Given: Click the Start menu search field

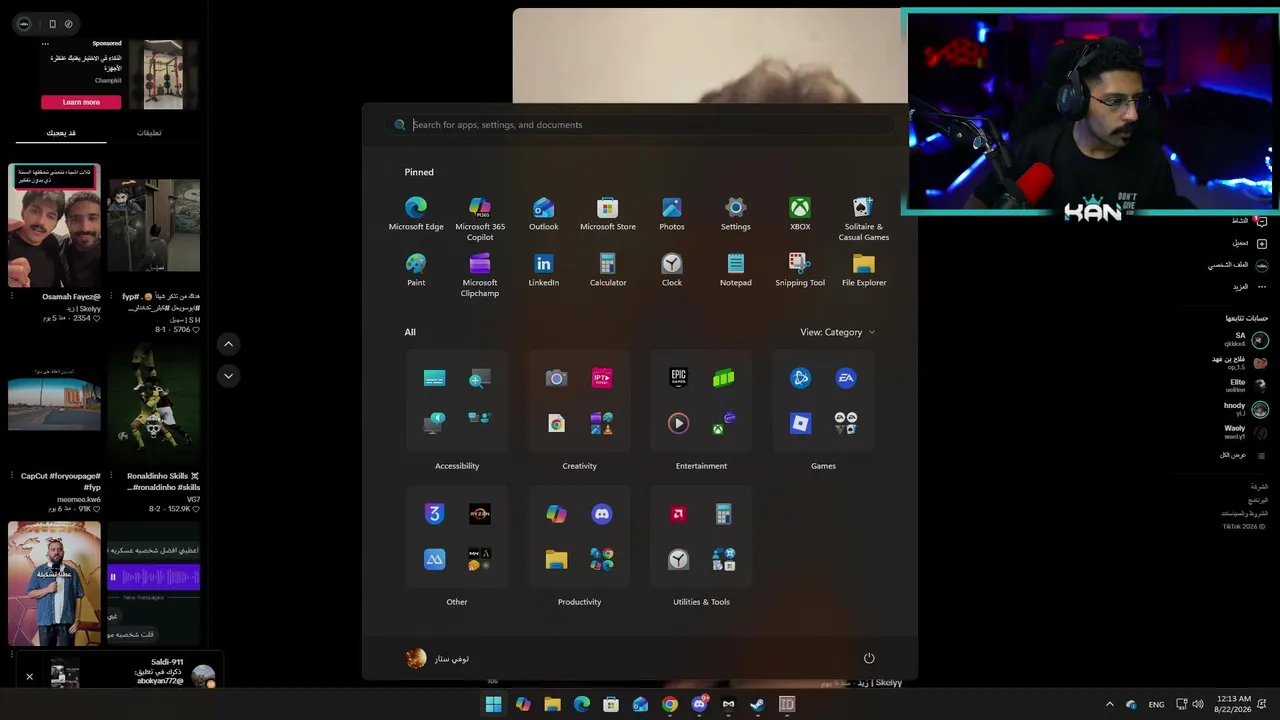Looking at the screenshot, I should click(640, 125).
